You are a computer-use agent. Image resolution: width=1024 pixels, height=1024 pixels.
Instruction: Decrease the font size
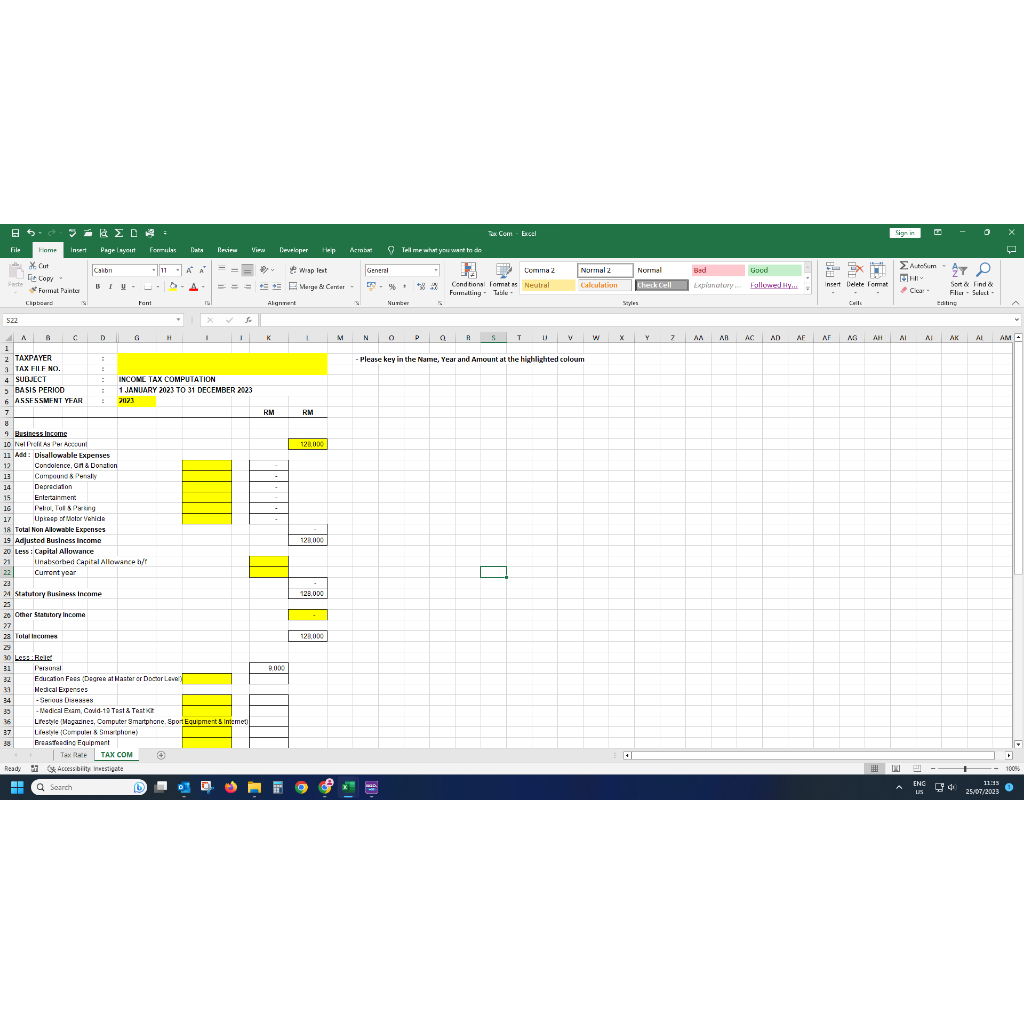202,270
